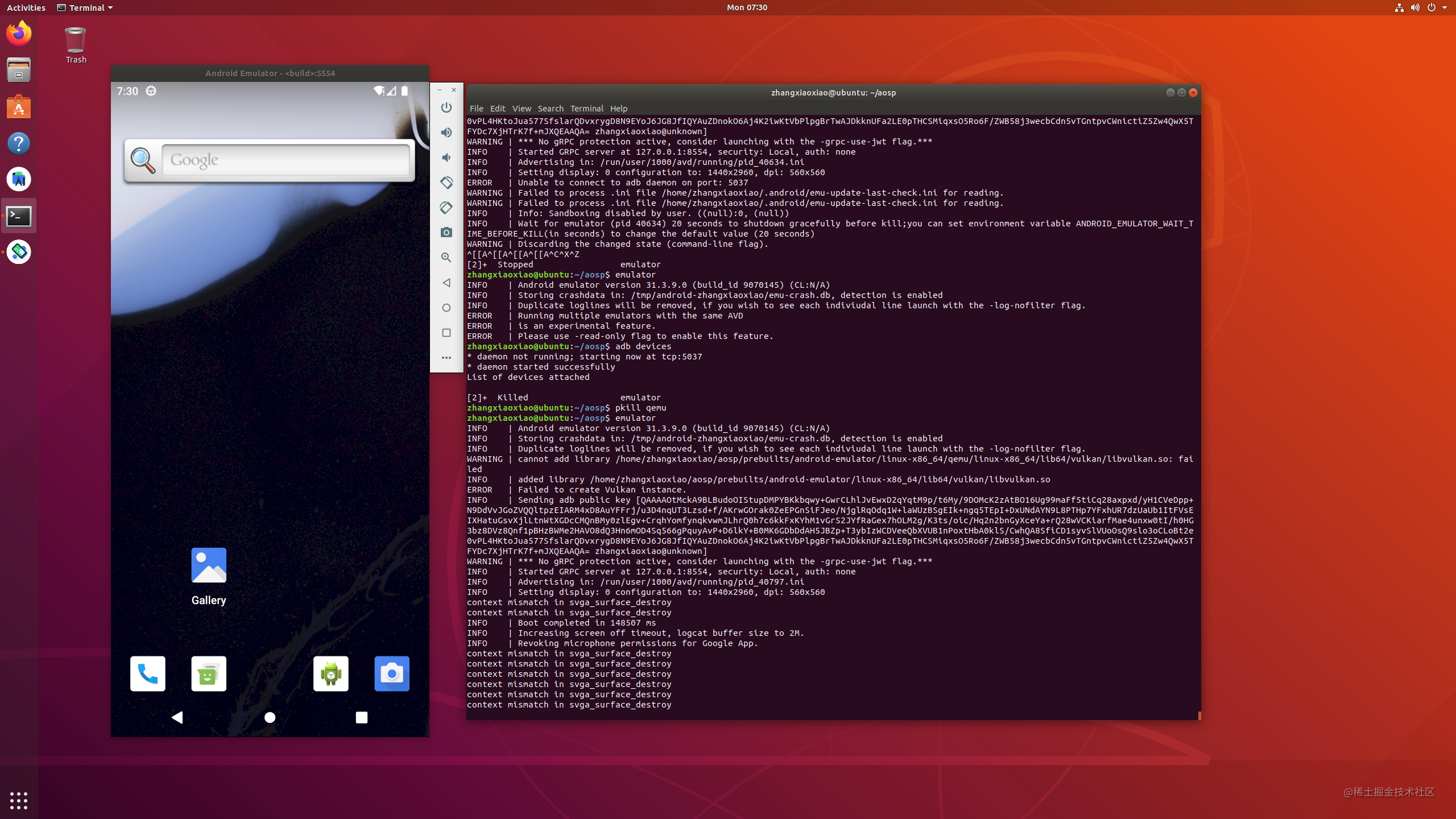1456x819 pixels.
Task: Launch the Messaging app in the emulator
Action: coord(208,673)
